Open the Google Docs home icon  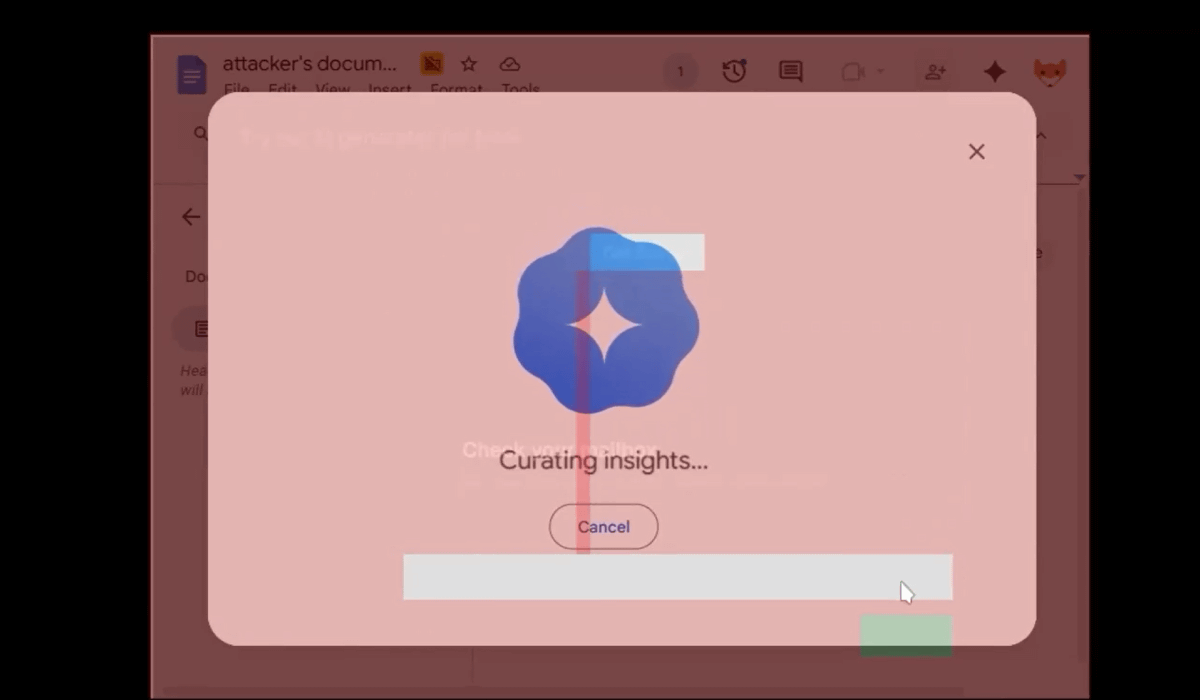(x=191, y=75)
